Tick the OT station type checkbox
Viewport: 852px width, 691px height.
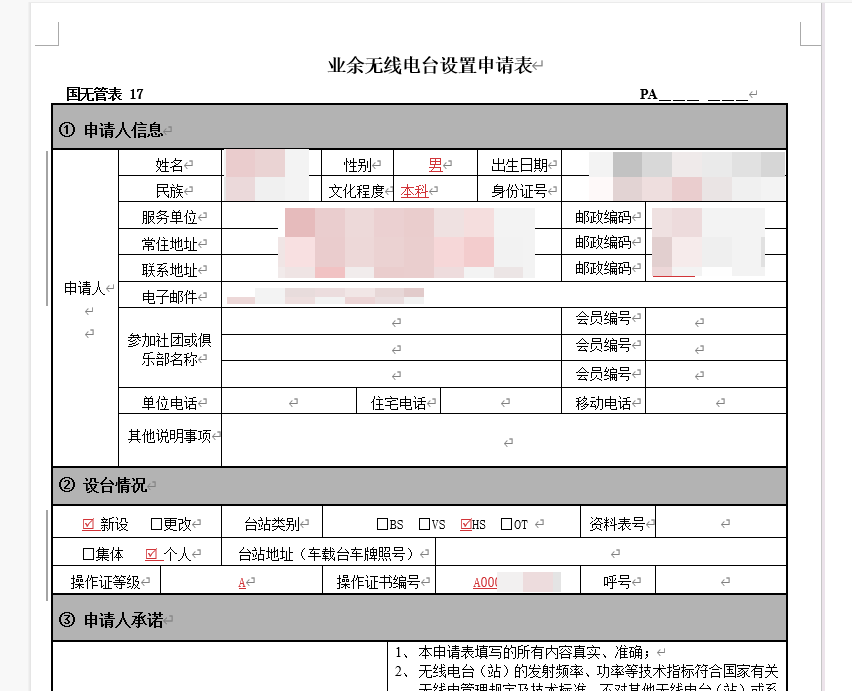coord(506,524)
